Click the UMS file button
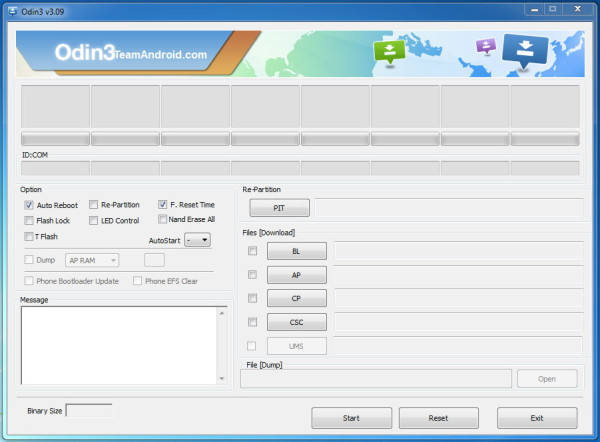This screenshot has width=600, height=442. [297, 346]
